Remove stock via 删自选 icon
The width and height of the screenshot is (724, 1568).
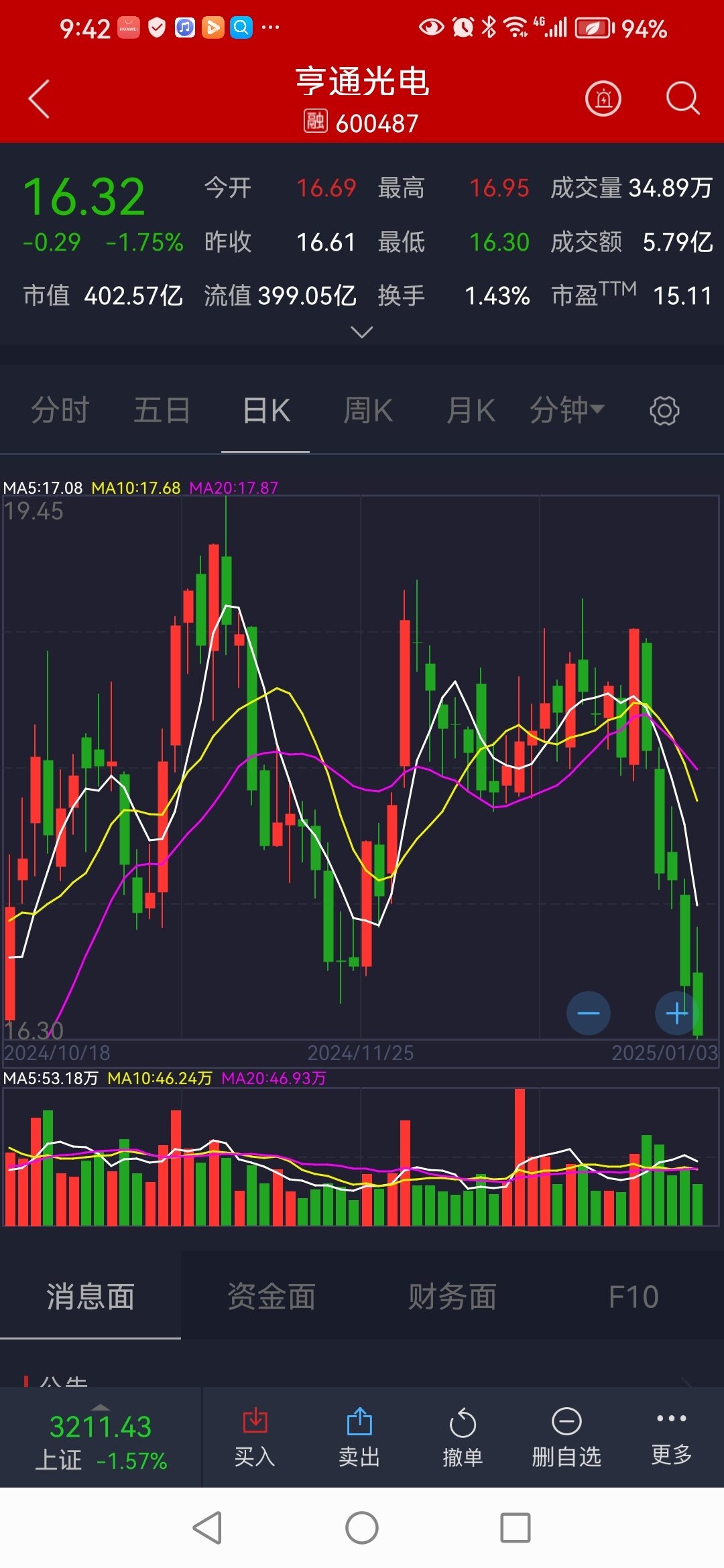[566, 1421]
